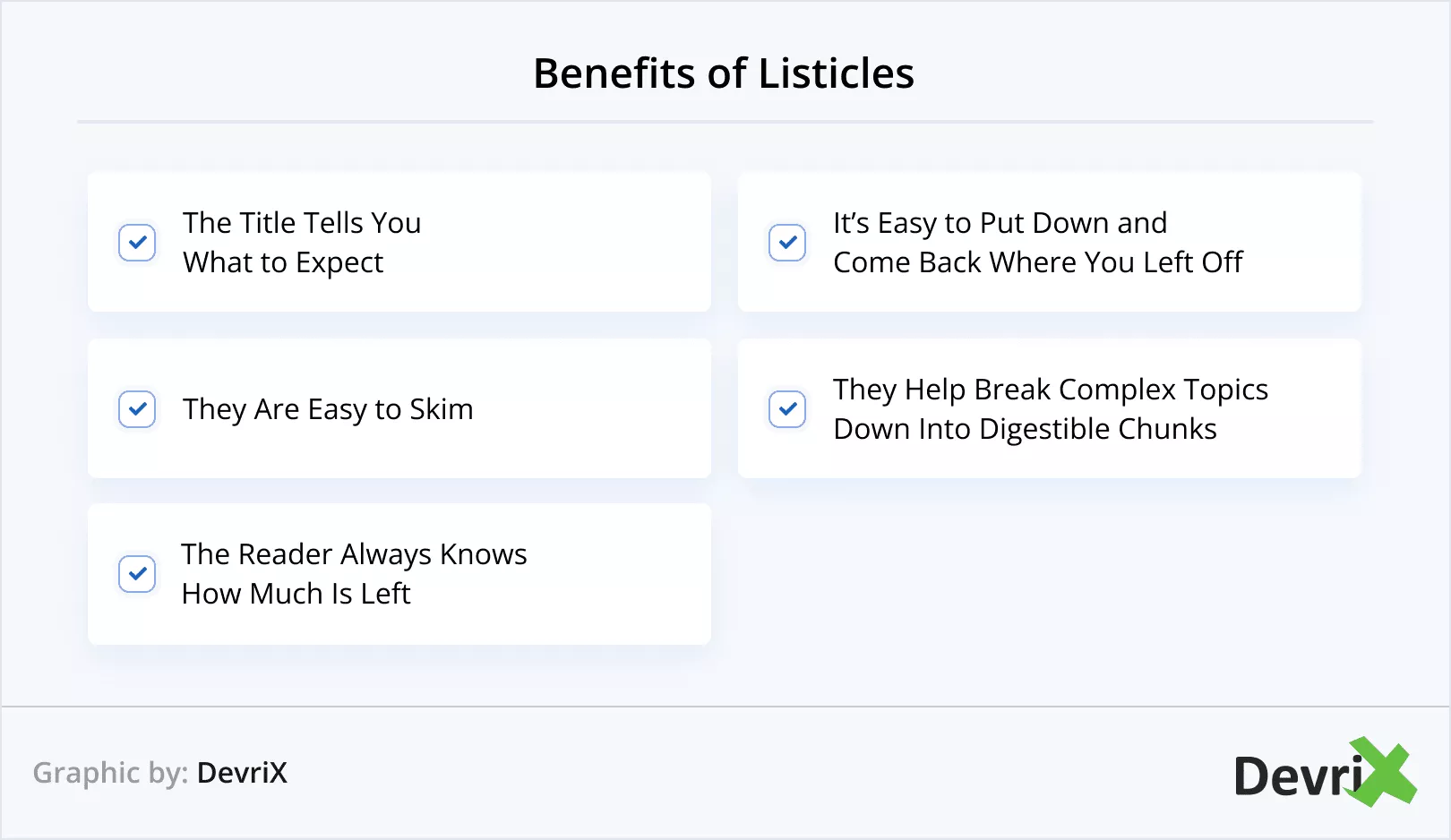Click the "It's Easy to Put Down and" line
The image size is (1451, 840).
[1000, 223]
